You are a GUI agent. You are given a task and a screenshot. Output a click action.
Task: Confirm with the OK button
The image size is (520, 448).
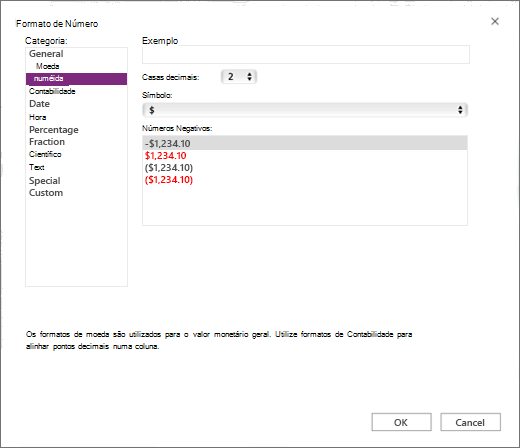click(401, 422)
